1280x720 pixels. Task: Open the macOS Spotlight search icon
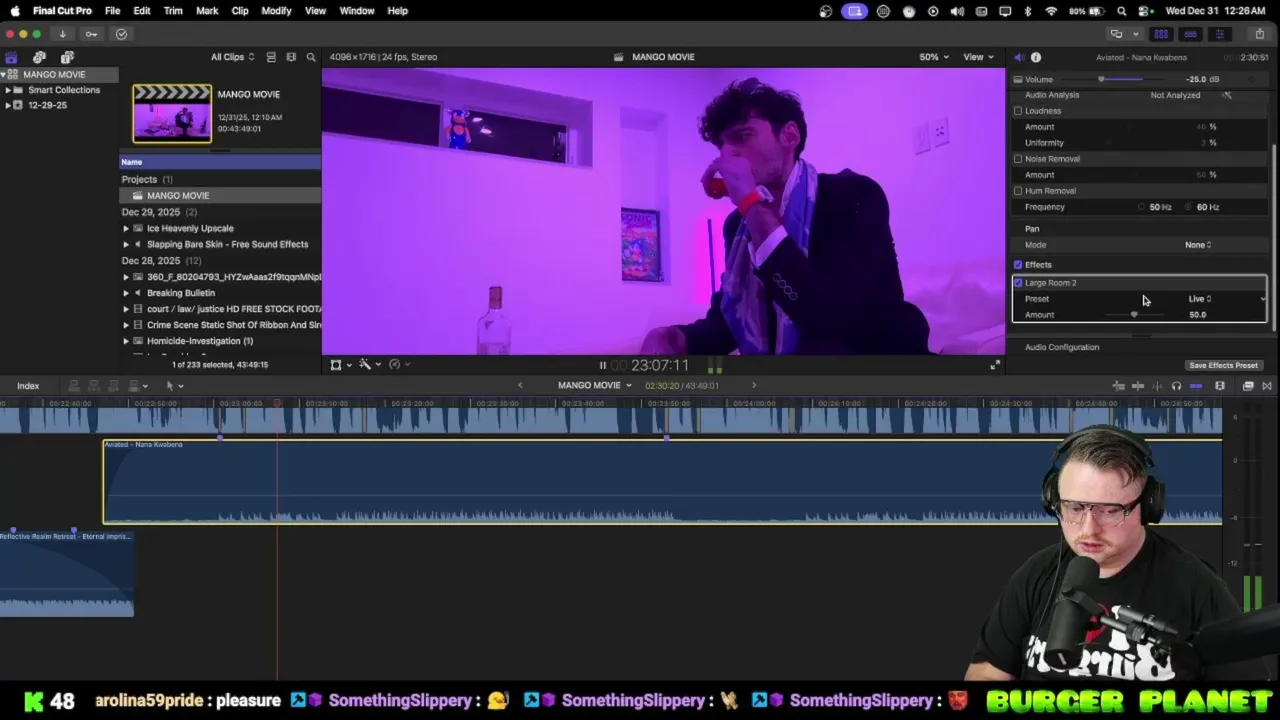[1122, 11]
